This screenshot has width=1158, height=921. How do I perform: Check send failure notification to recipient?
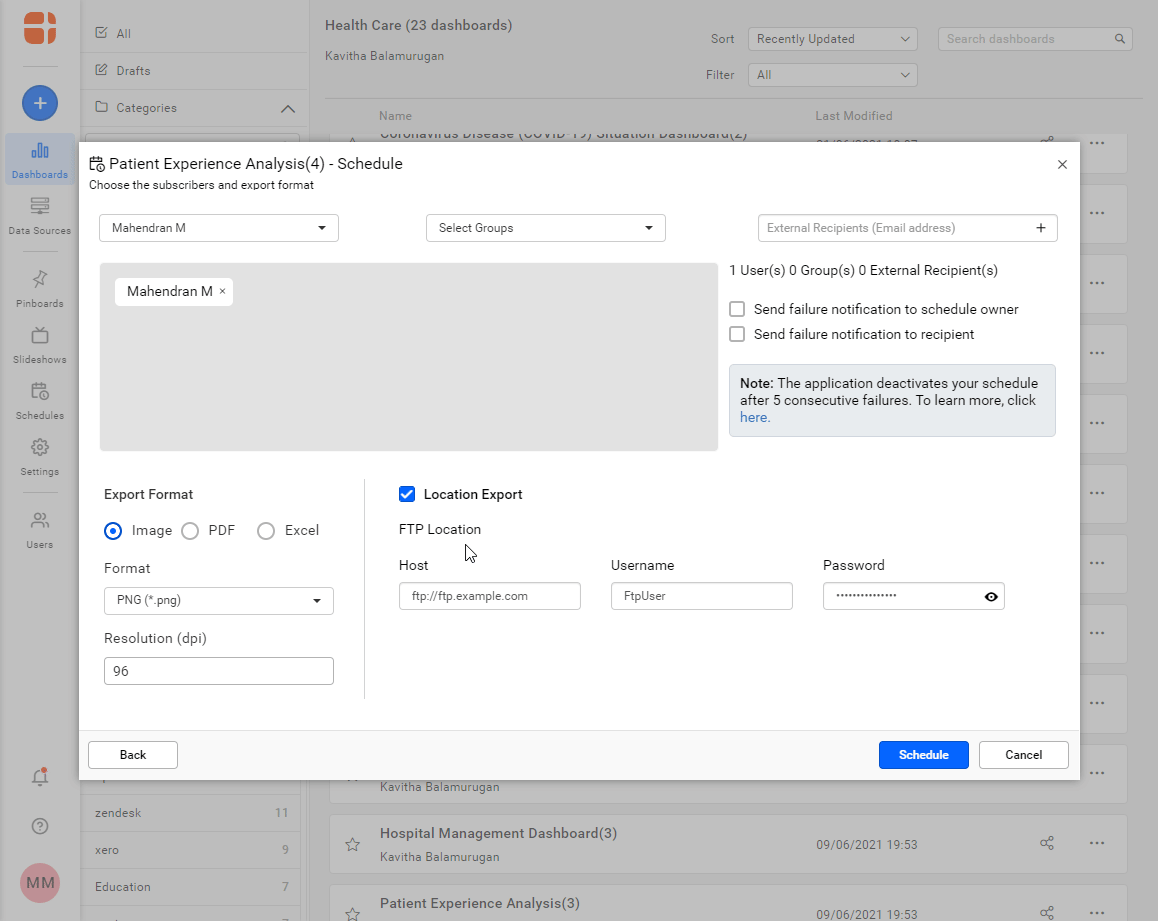(737, 334)
